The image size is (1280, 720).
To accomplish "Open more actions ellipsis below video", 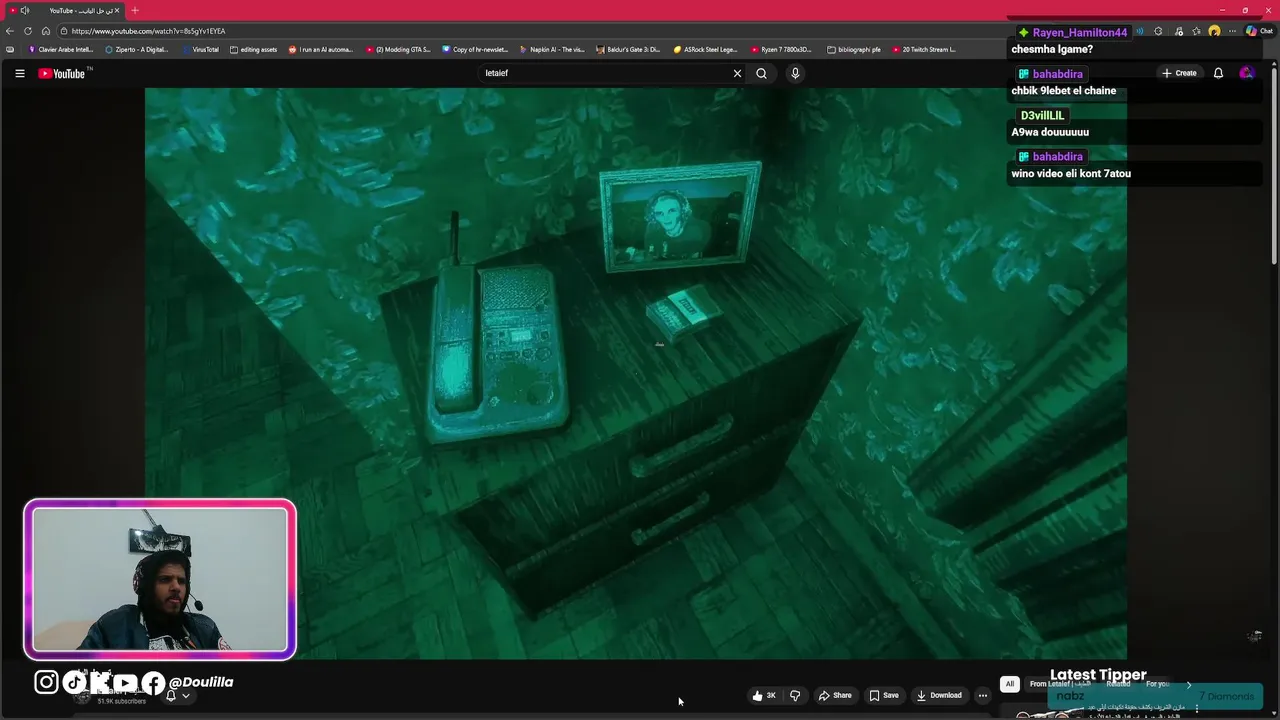I will click(983, 695).
